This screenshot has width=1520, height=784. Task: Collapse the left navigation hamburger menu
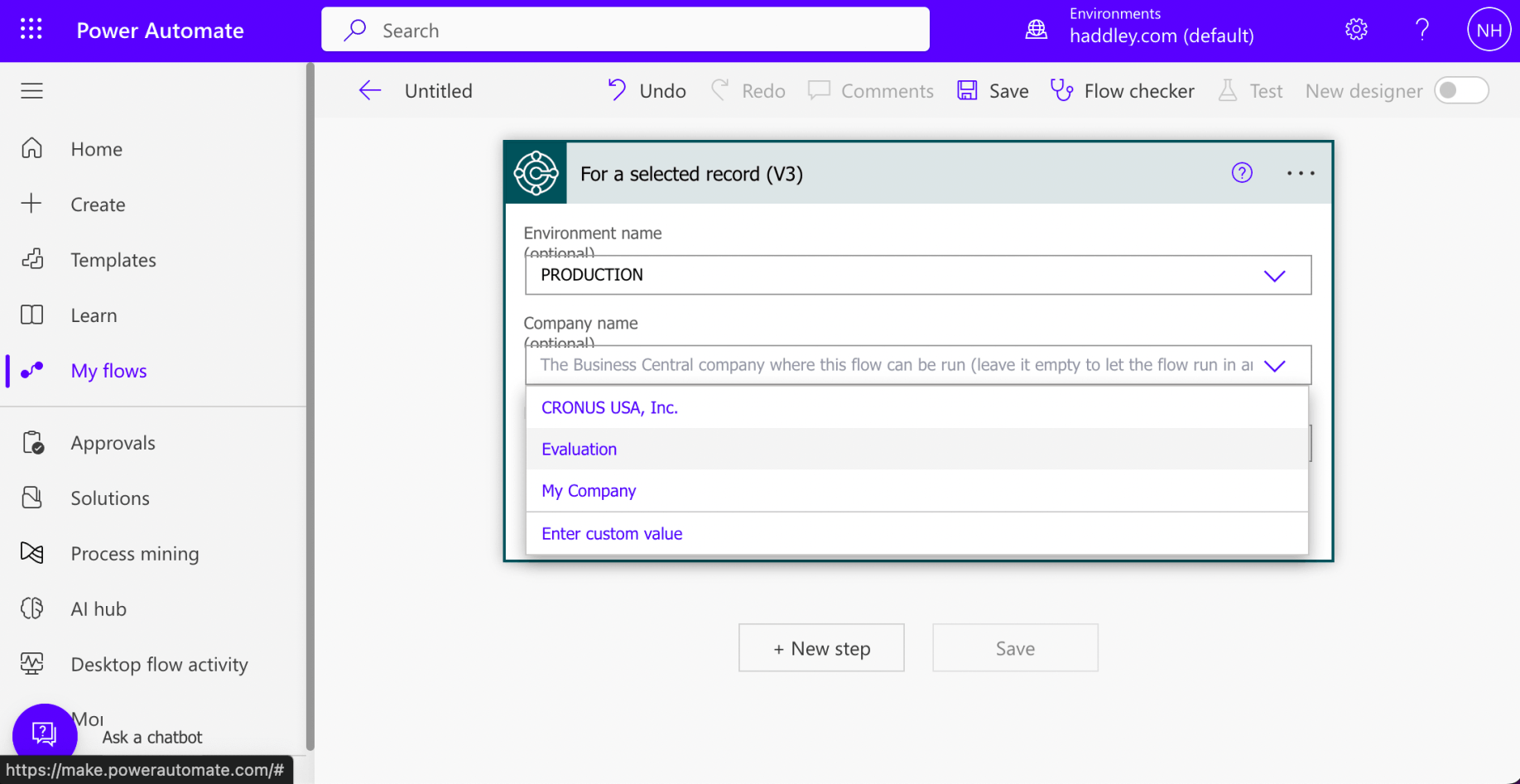(x=32, y=90)
